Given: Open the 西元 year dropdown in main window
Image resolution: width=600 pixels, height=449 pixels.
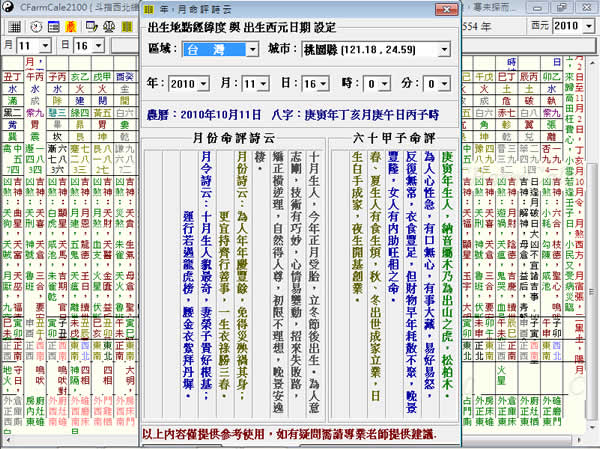Looking at the screenshot, I should tap(589, 26).
